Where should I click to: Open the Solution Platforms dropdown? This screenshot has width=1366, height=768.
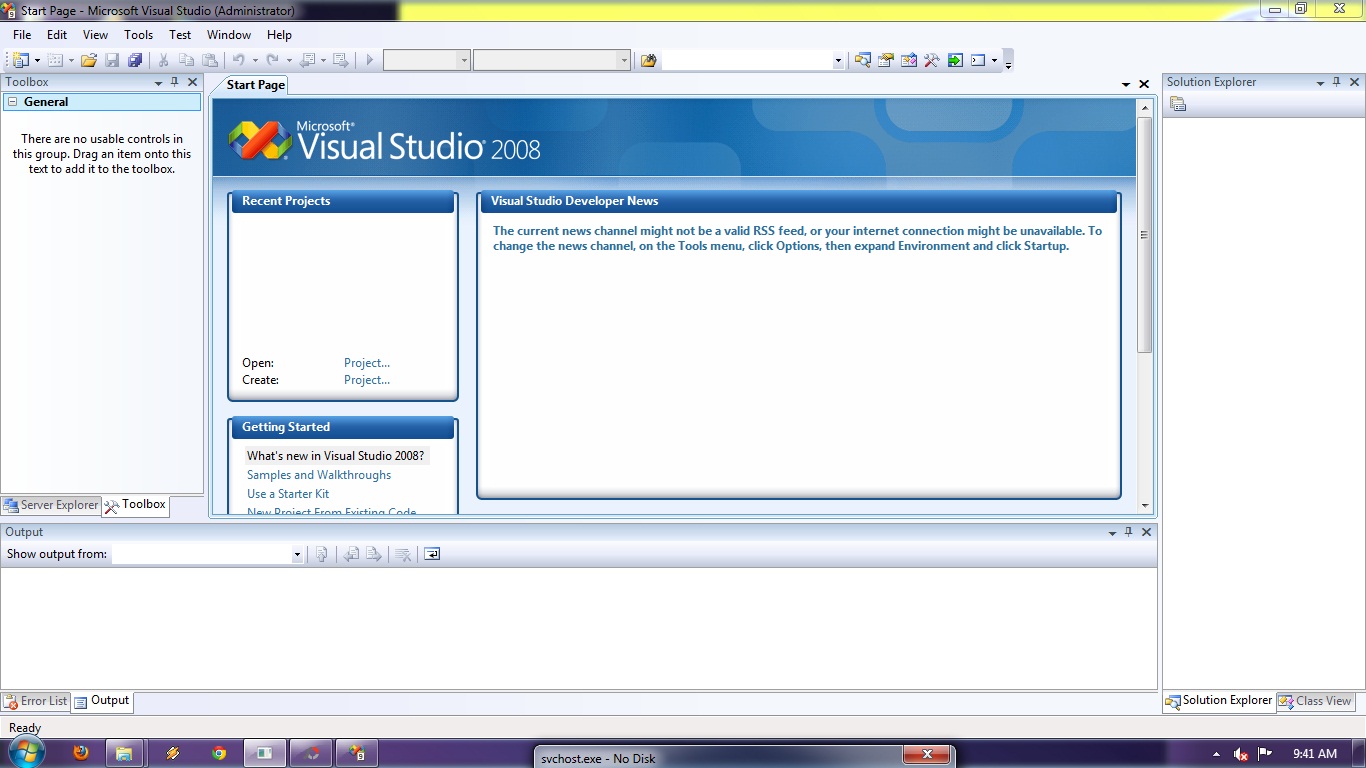point(624,60)
